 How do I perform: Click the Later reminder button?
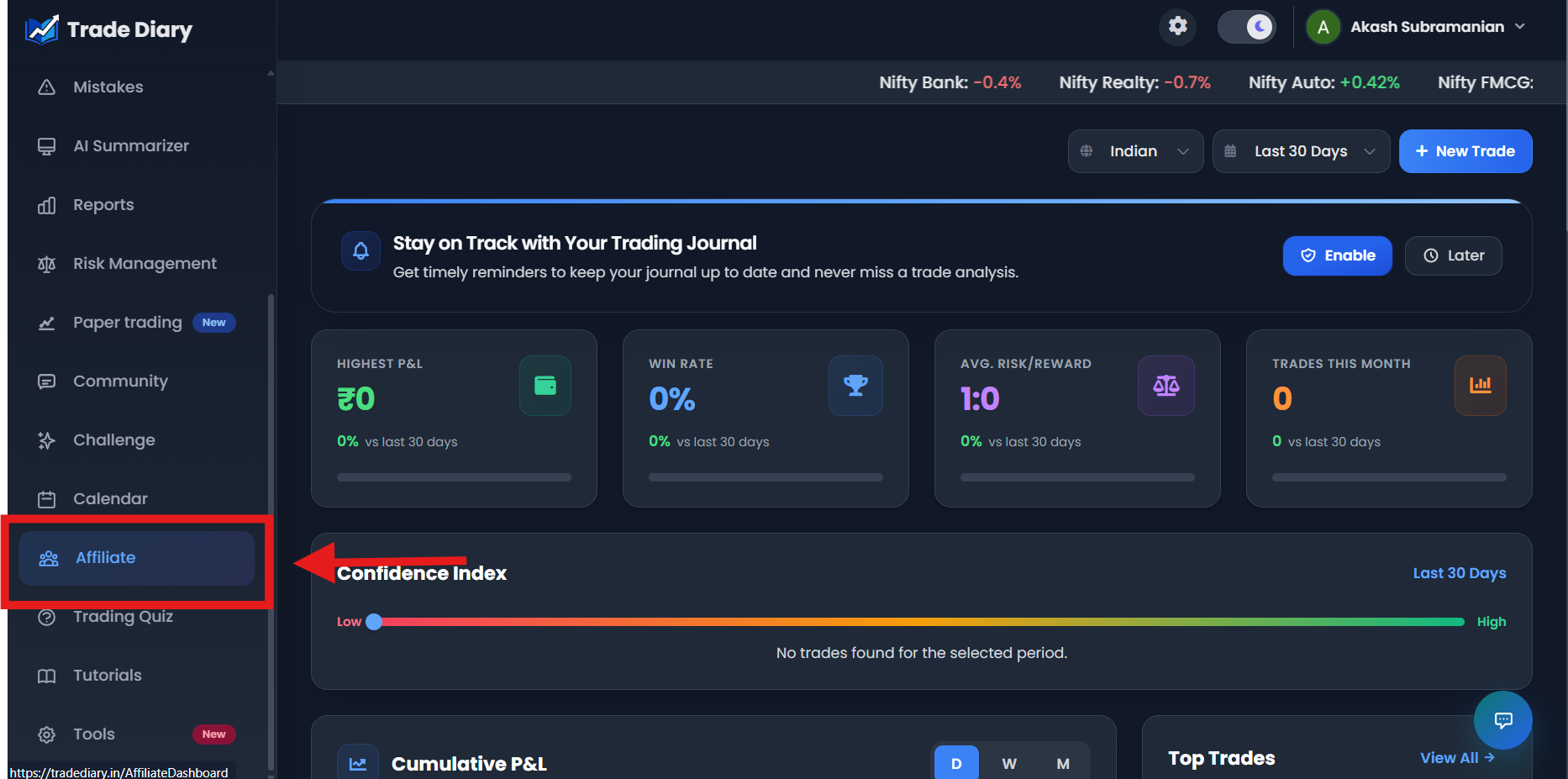coord(1453,255)
